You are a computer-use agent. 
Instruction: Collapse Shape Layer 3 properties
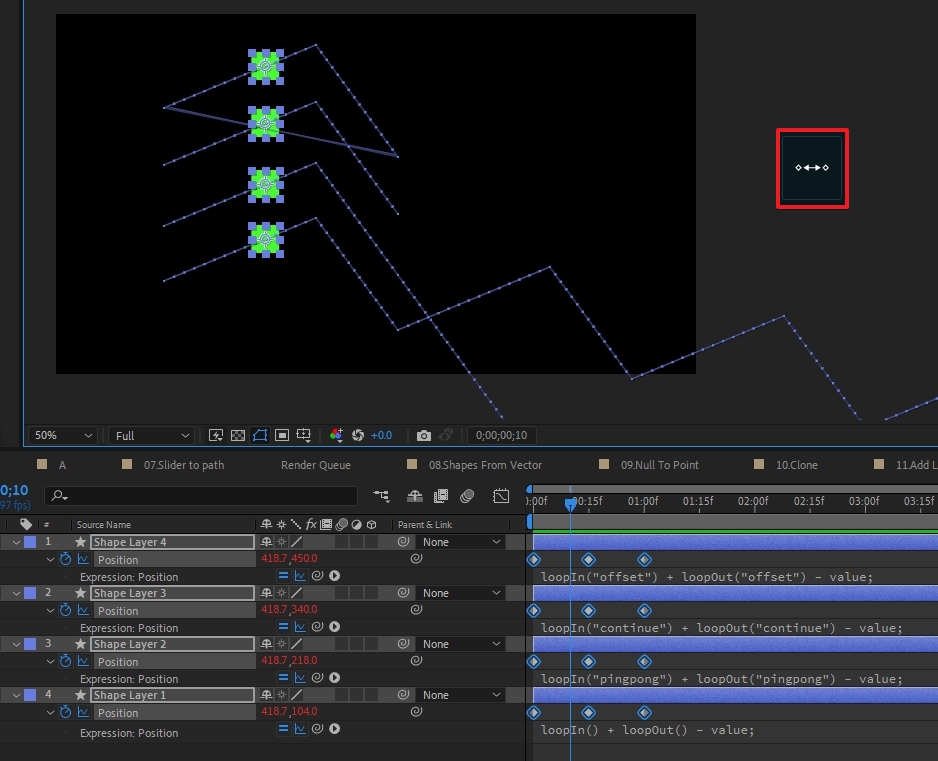(x=16, y=593)
